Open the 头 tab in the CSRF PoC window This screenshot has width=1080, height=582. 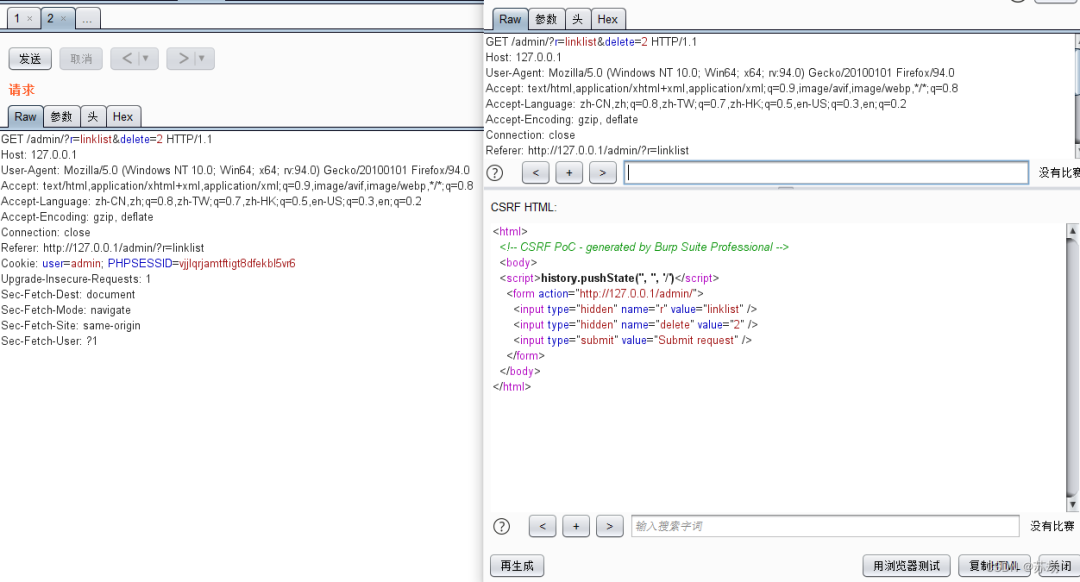coord(577,19)
